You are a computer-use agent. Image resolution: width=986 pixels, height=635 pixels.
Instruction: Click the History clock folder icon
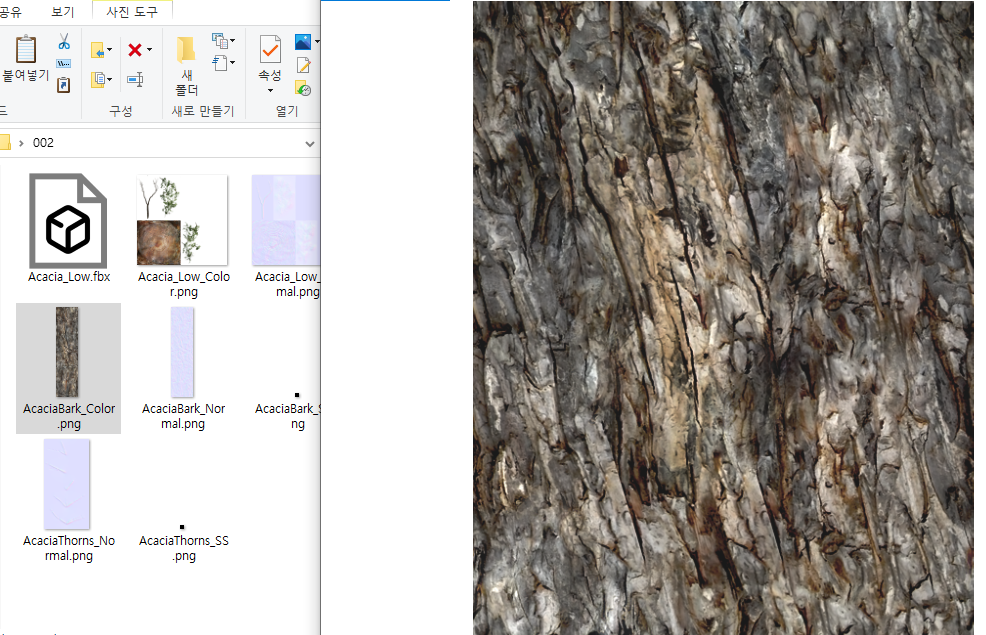tap(303, 88)
